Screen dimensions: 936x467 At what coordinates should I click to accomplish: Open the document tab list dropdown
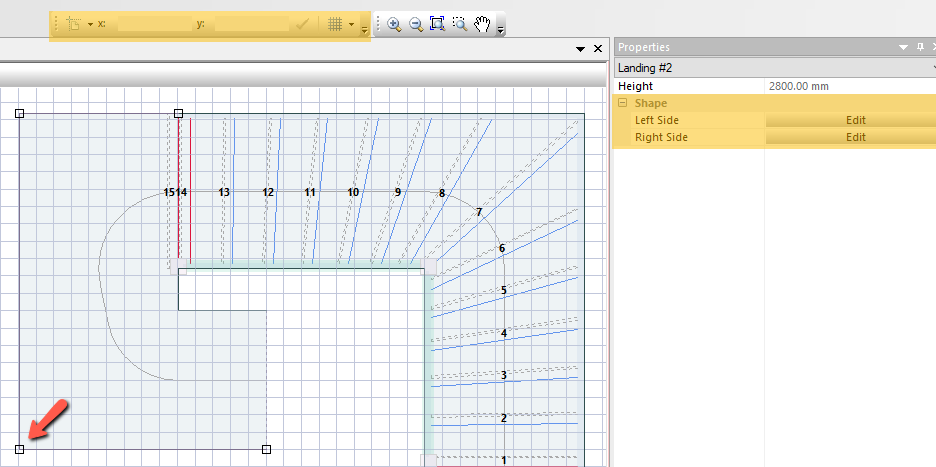(x=580, y=49)
